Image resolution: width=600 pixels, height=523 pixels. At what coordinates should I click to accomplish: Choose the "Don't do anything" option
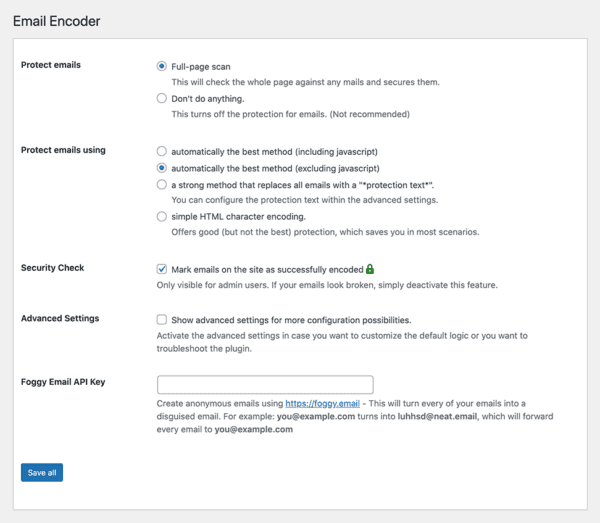162,99
